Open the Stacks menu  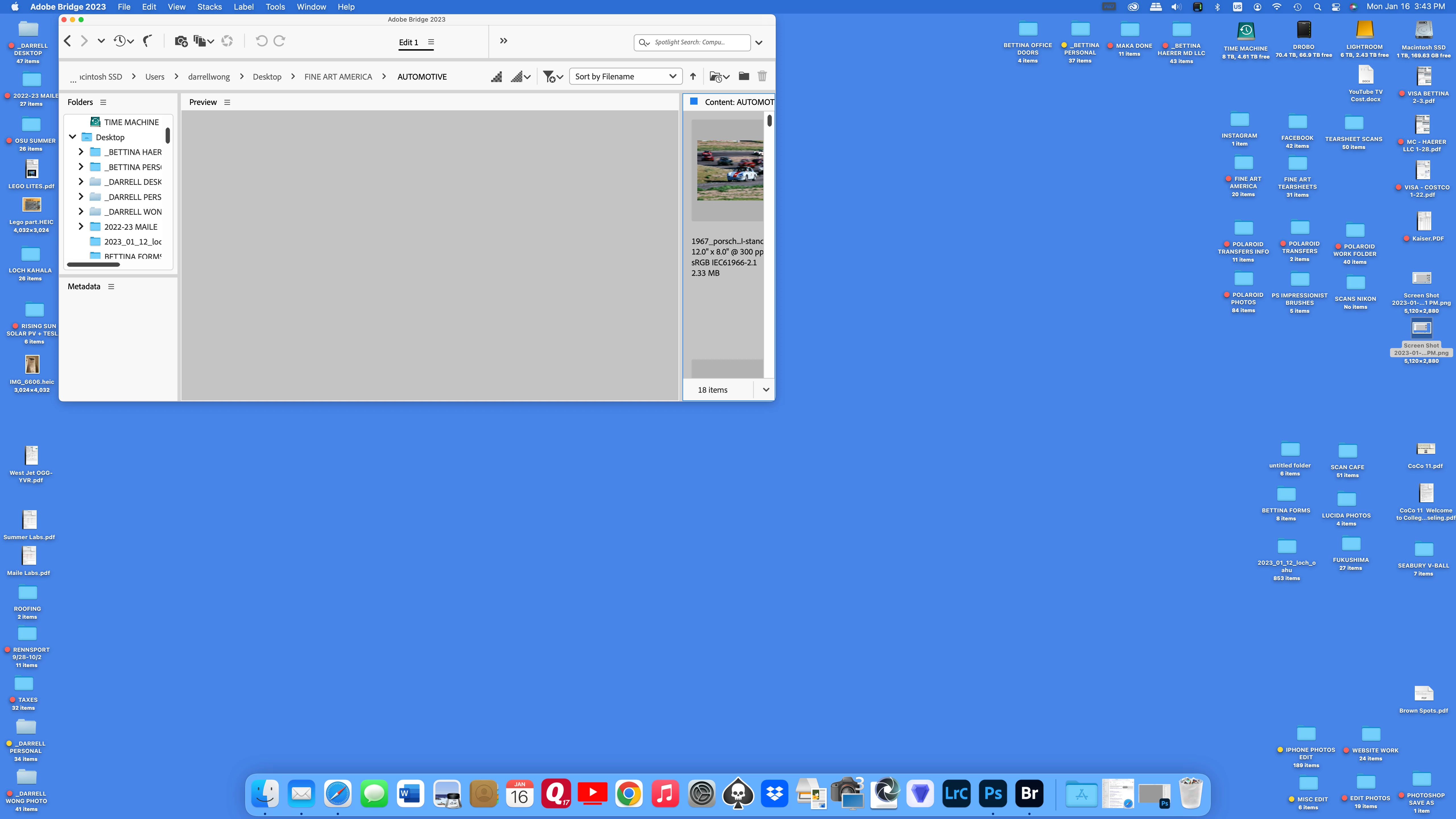209,7
